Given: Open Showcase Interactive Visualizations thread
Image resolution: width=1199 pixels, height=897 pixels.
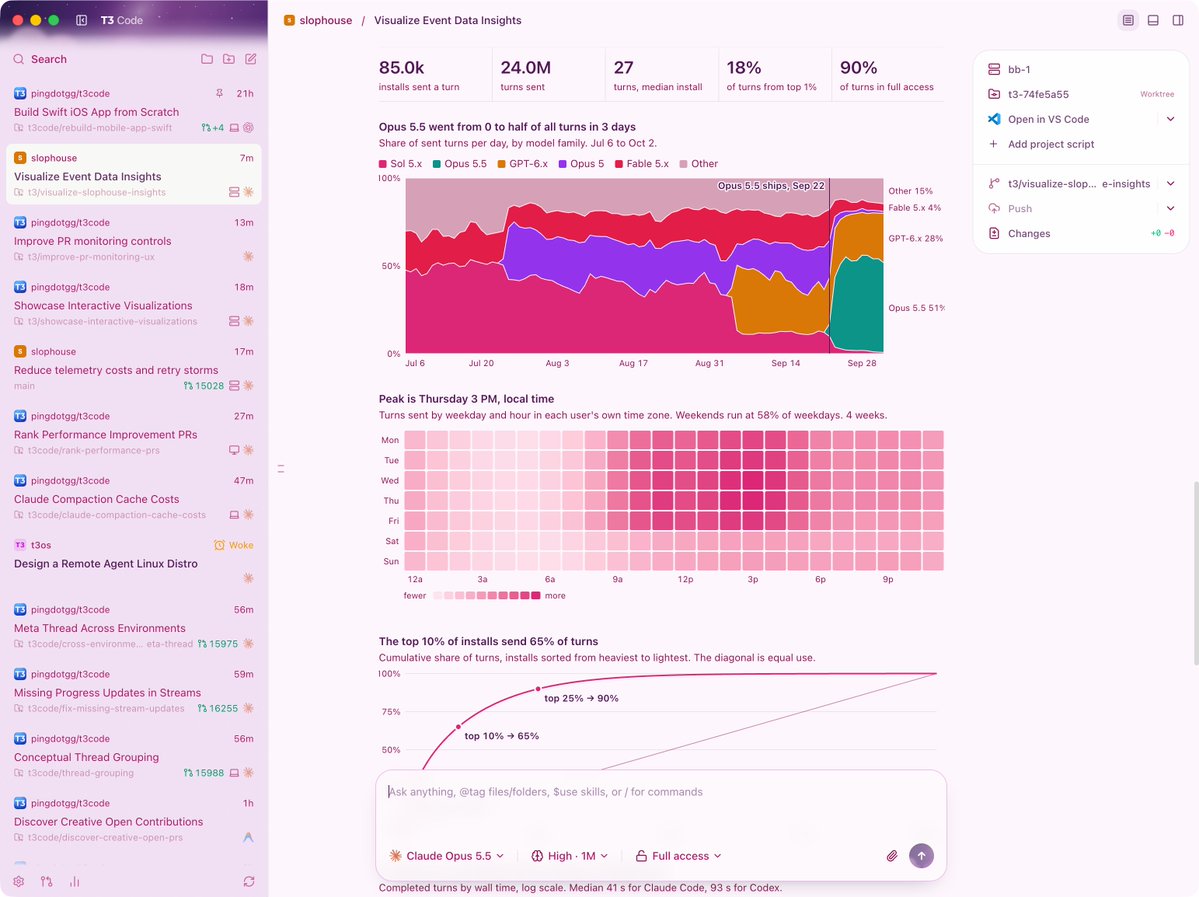Looking at the screenshot, I should (x=134, y=304).
